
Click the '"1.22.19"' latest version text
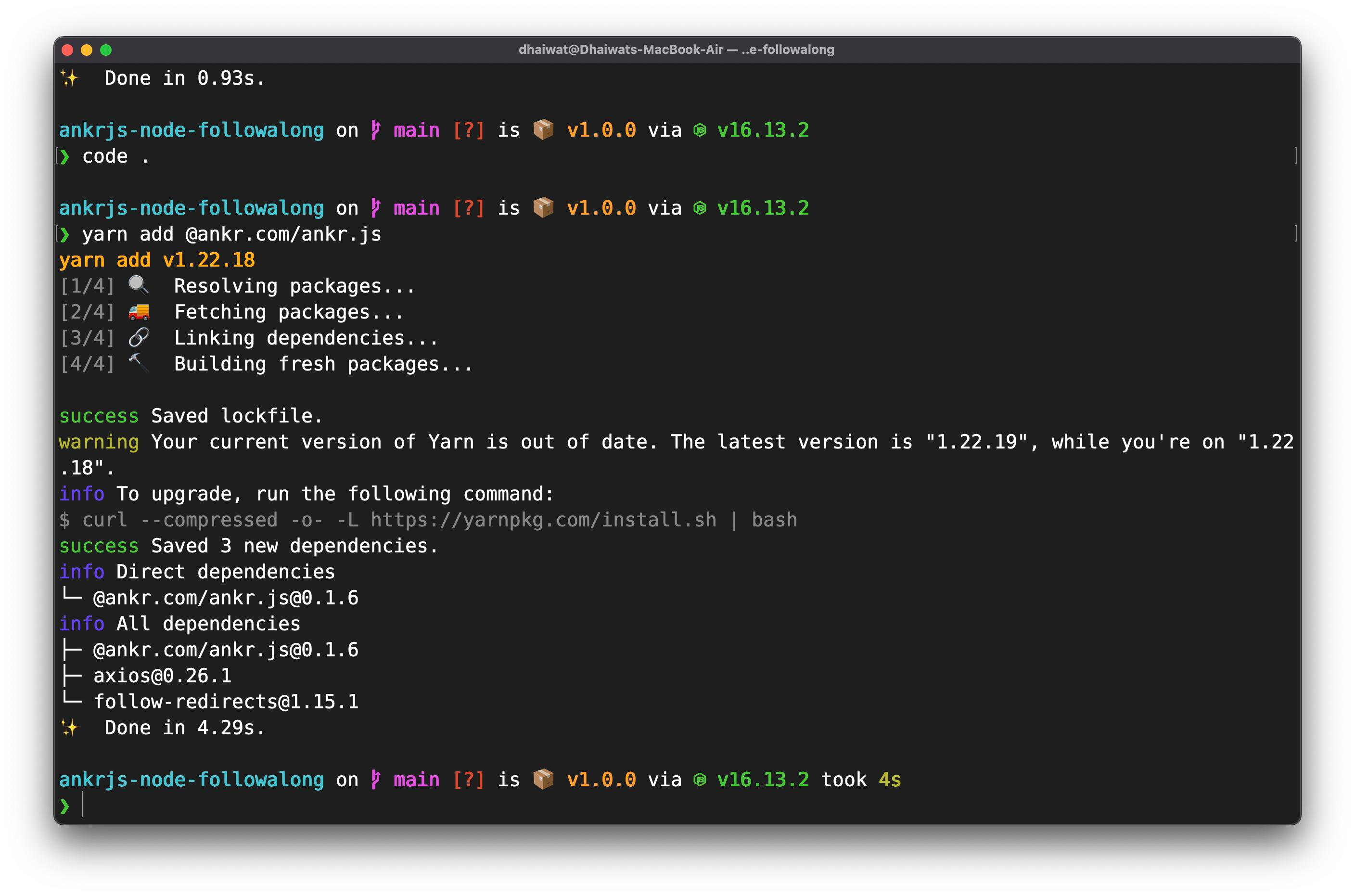pos(977,442)
